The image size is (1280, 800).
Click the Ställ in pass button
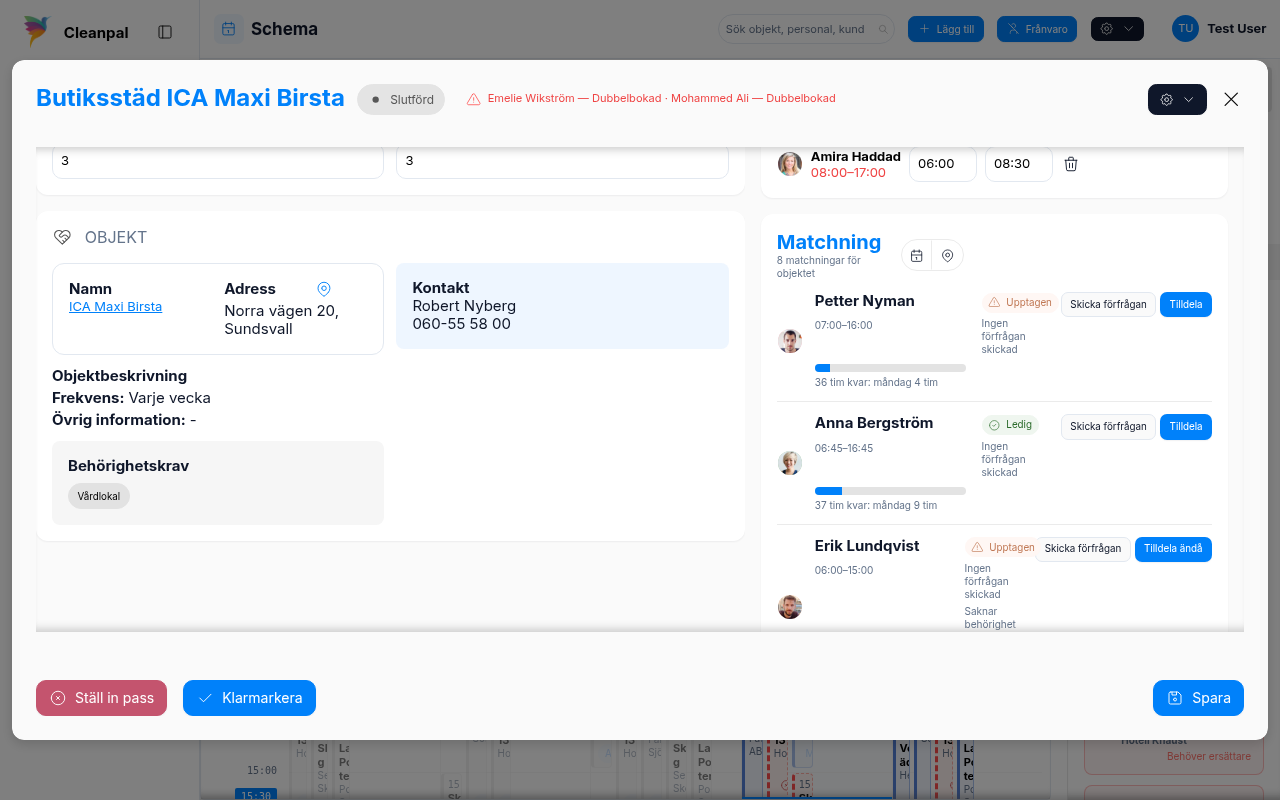tap(101, 698)
